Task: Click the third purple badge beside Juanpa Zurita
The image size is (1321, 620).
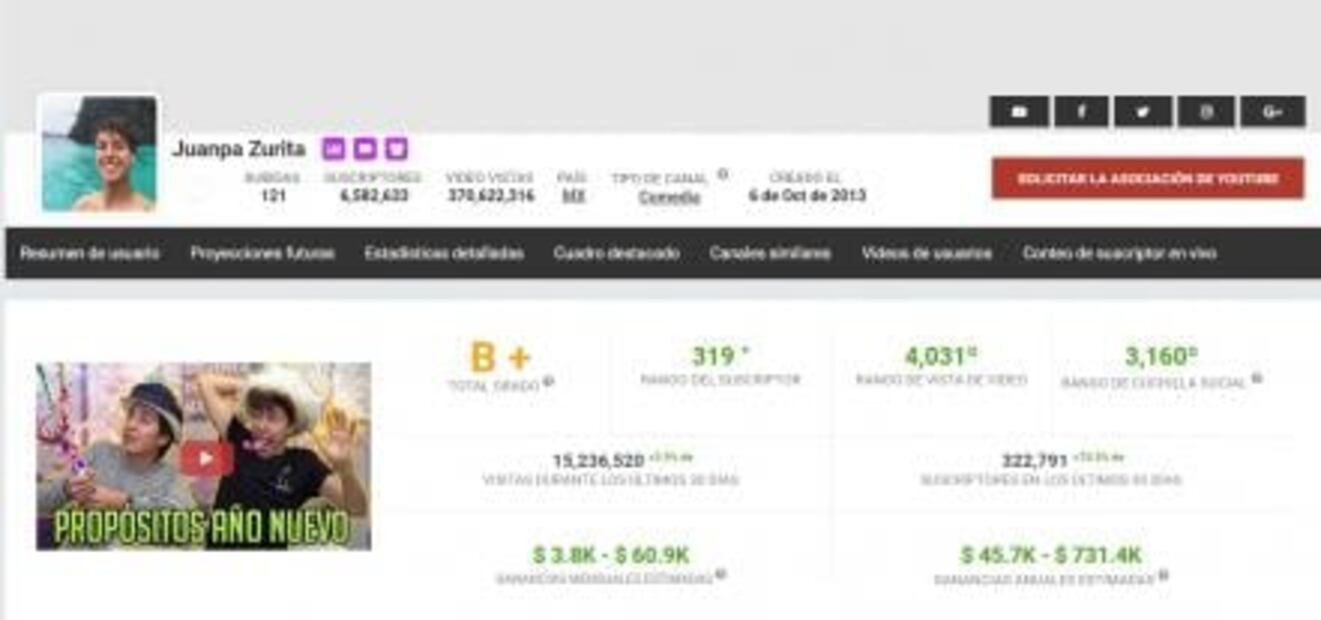Action: [x=397, y=149]
